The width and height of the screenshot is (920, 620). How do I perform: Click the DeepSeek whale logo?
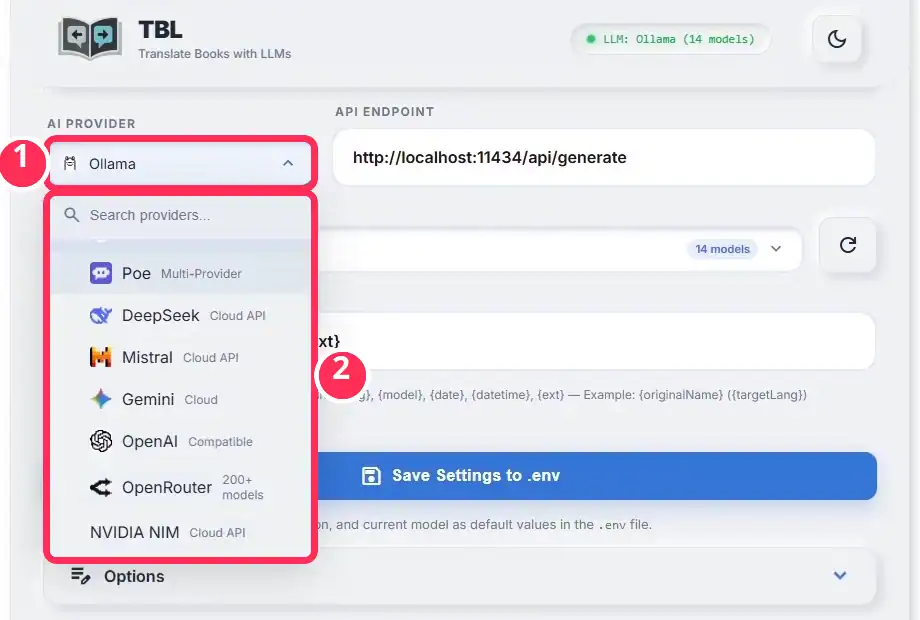coord(101,316)
